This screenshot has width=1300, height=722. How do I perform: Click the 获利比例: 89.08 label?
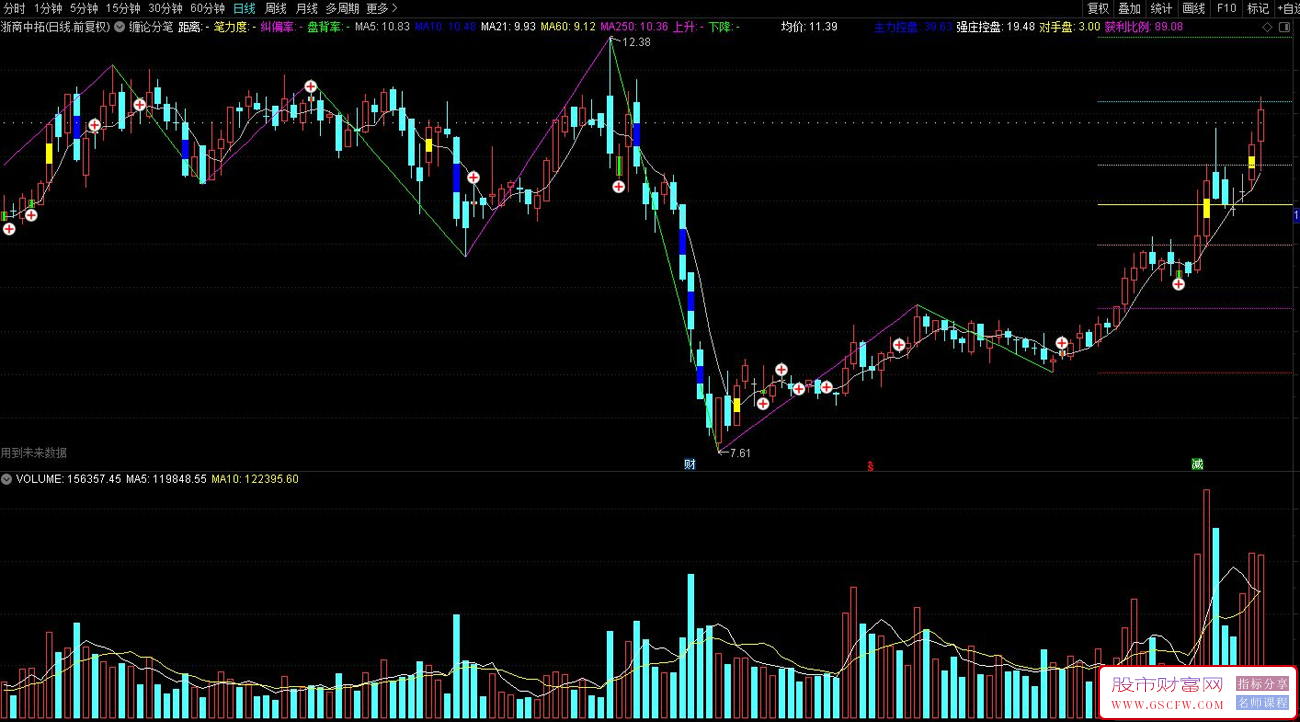click(1143, 27)
